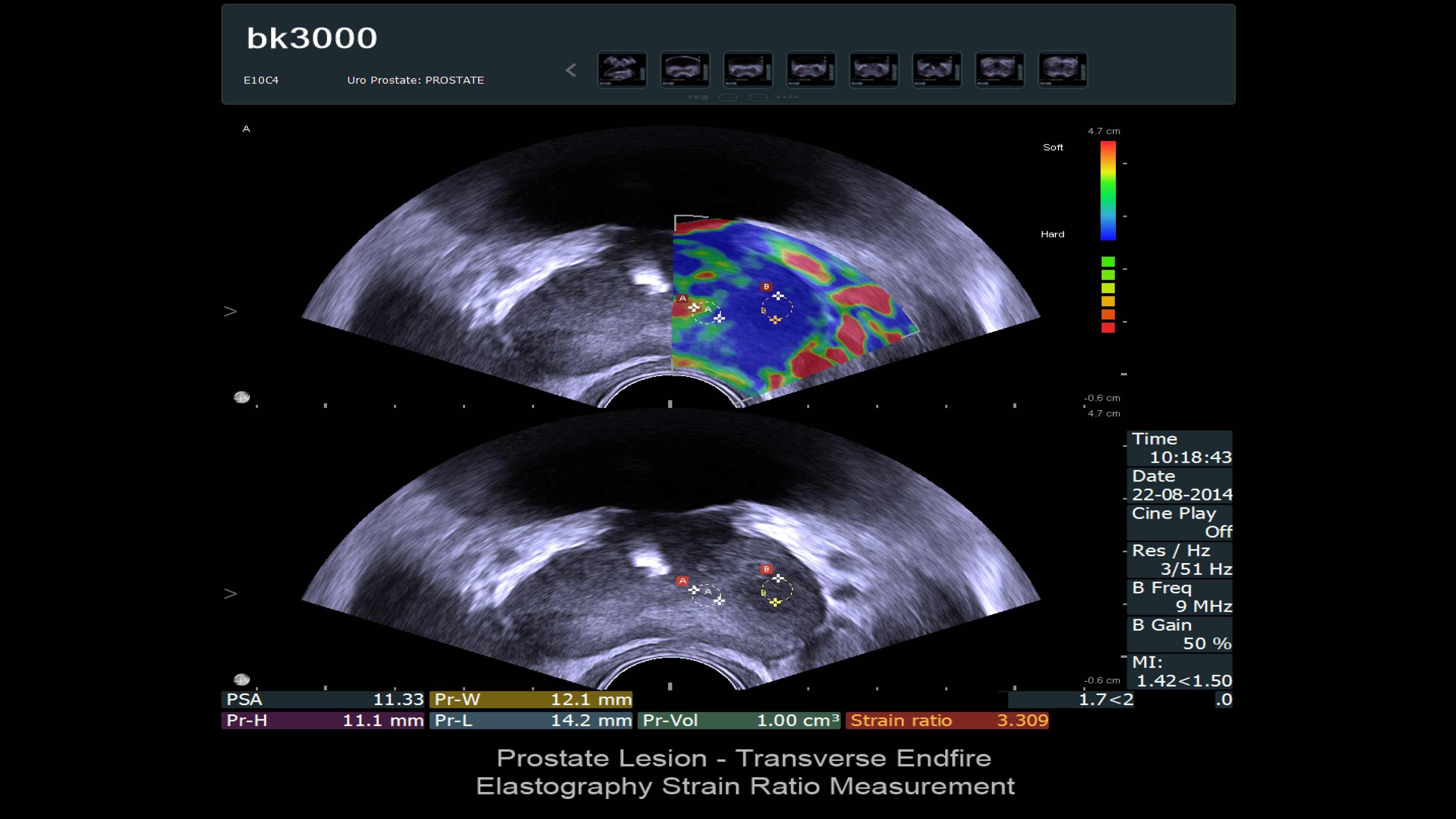The width and height of the screenshot is (1456, 819).
Task: Select the Strain ratio measurement field
Action: pos(947,721)
